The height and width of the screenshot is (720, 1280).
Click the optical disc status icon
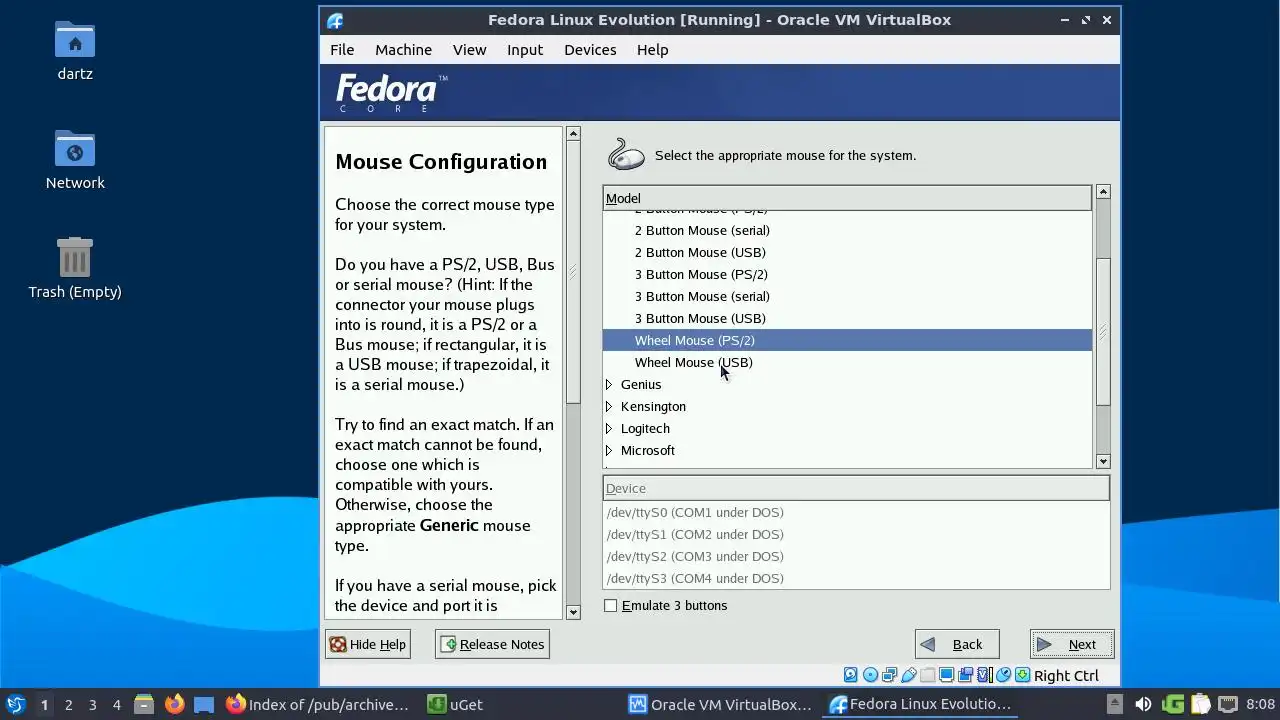[x=870, y=675]
